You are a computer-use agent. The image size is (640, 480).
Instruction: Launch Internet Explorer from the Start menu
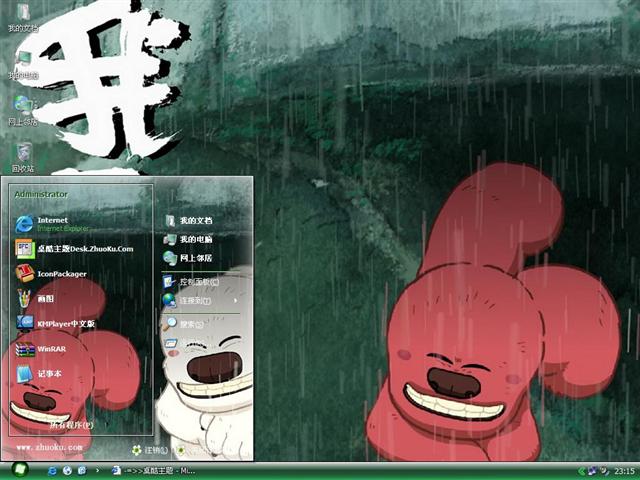(x=52, y=224)
